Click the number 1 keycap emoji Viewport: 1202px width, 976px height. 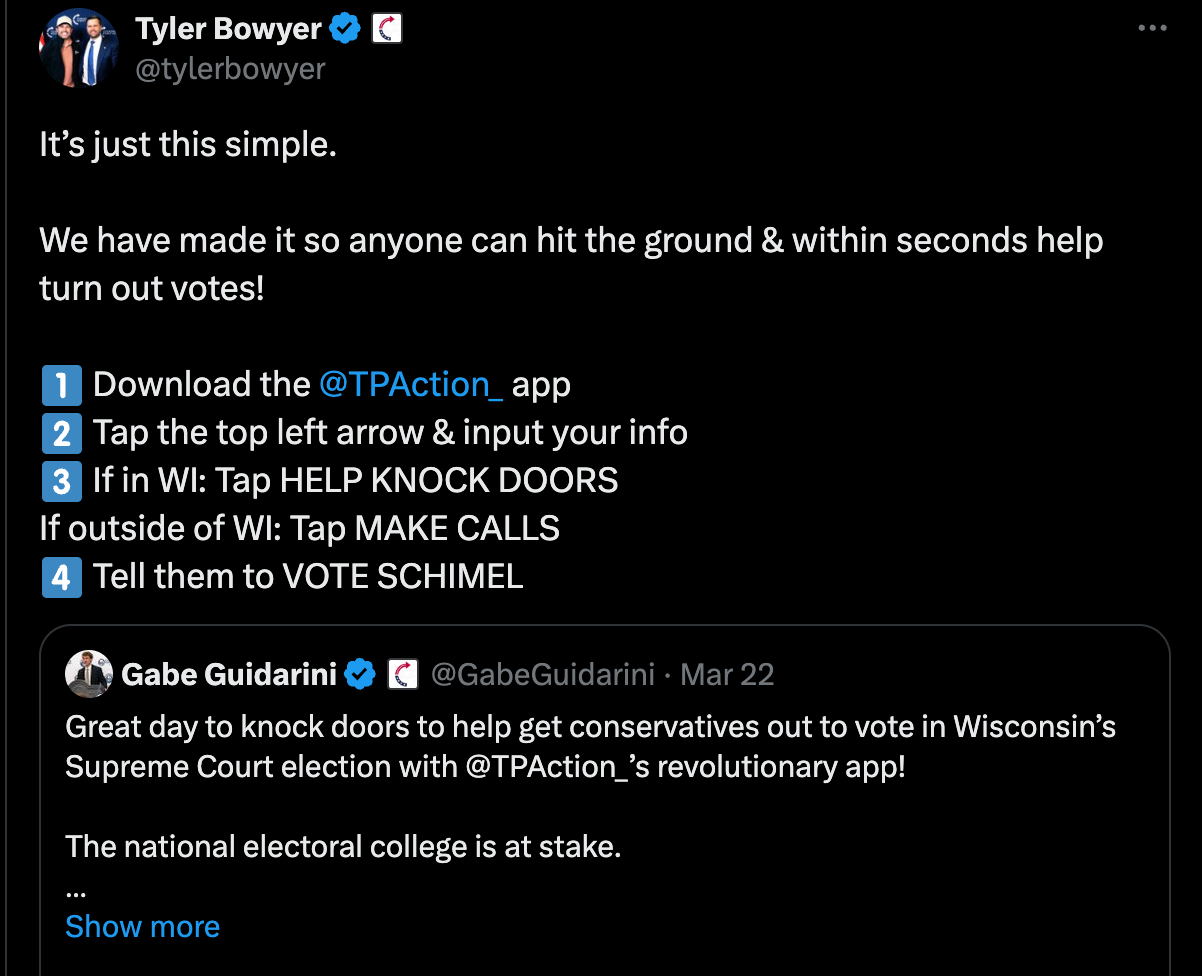pos(60,385)
